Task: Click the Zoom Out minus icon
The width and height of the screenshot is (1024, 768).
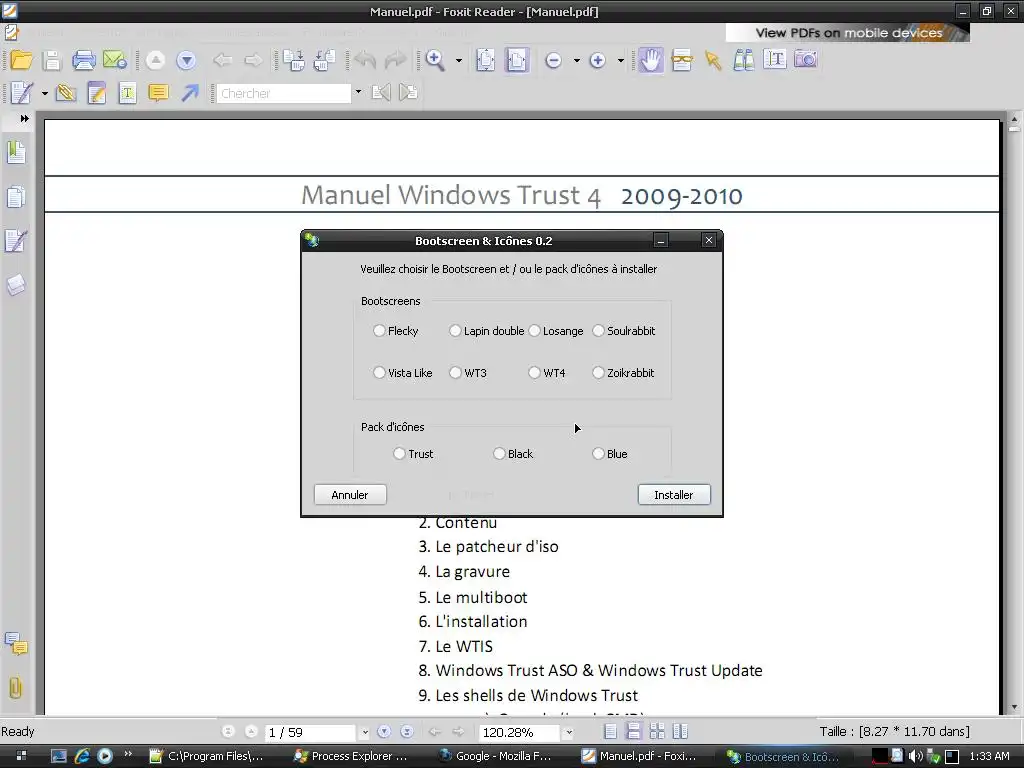Action: coord(553,61)
